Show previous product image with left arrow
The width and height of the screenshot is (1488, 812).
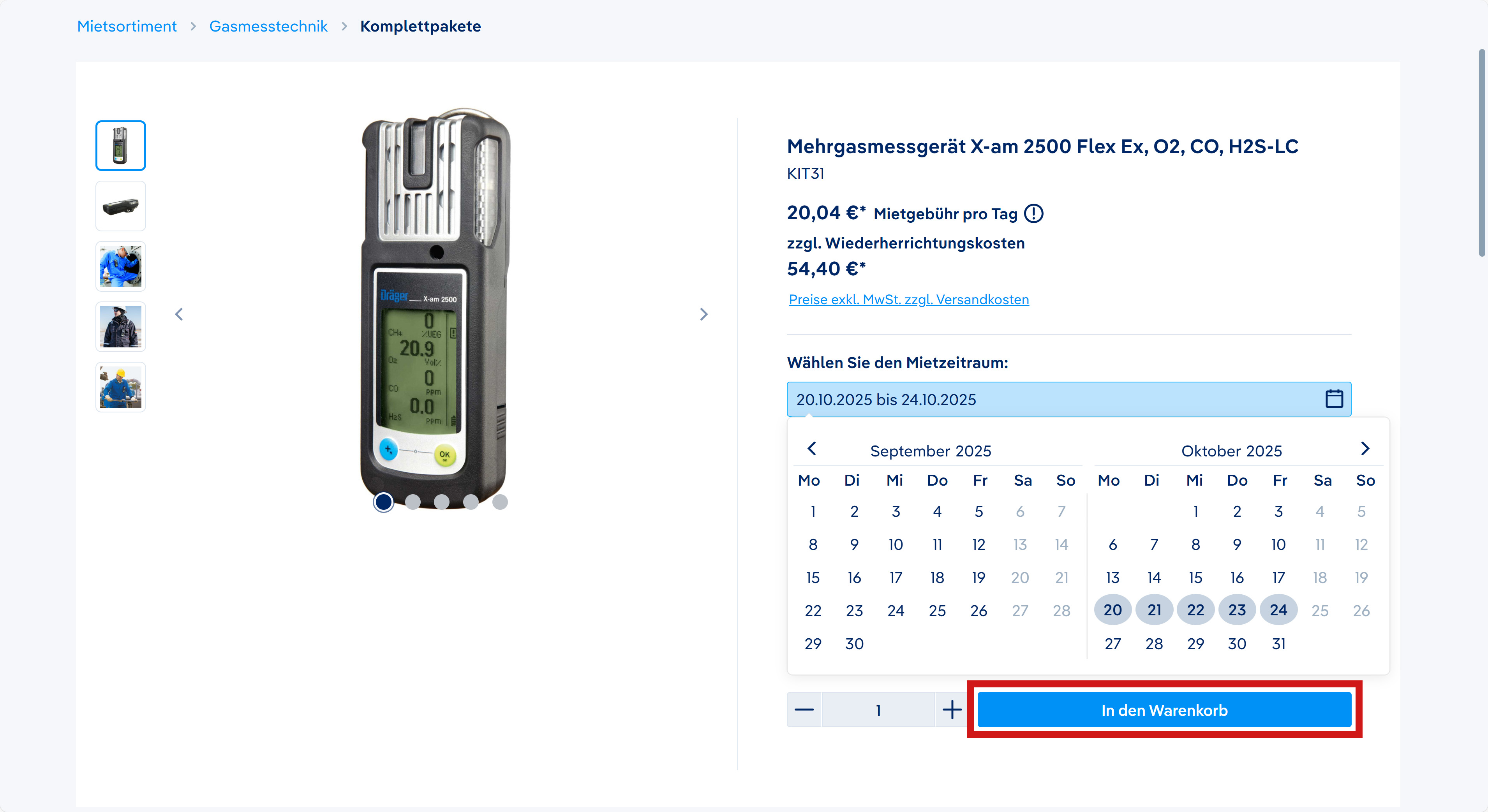point(179,314)
